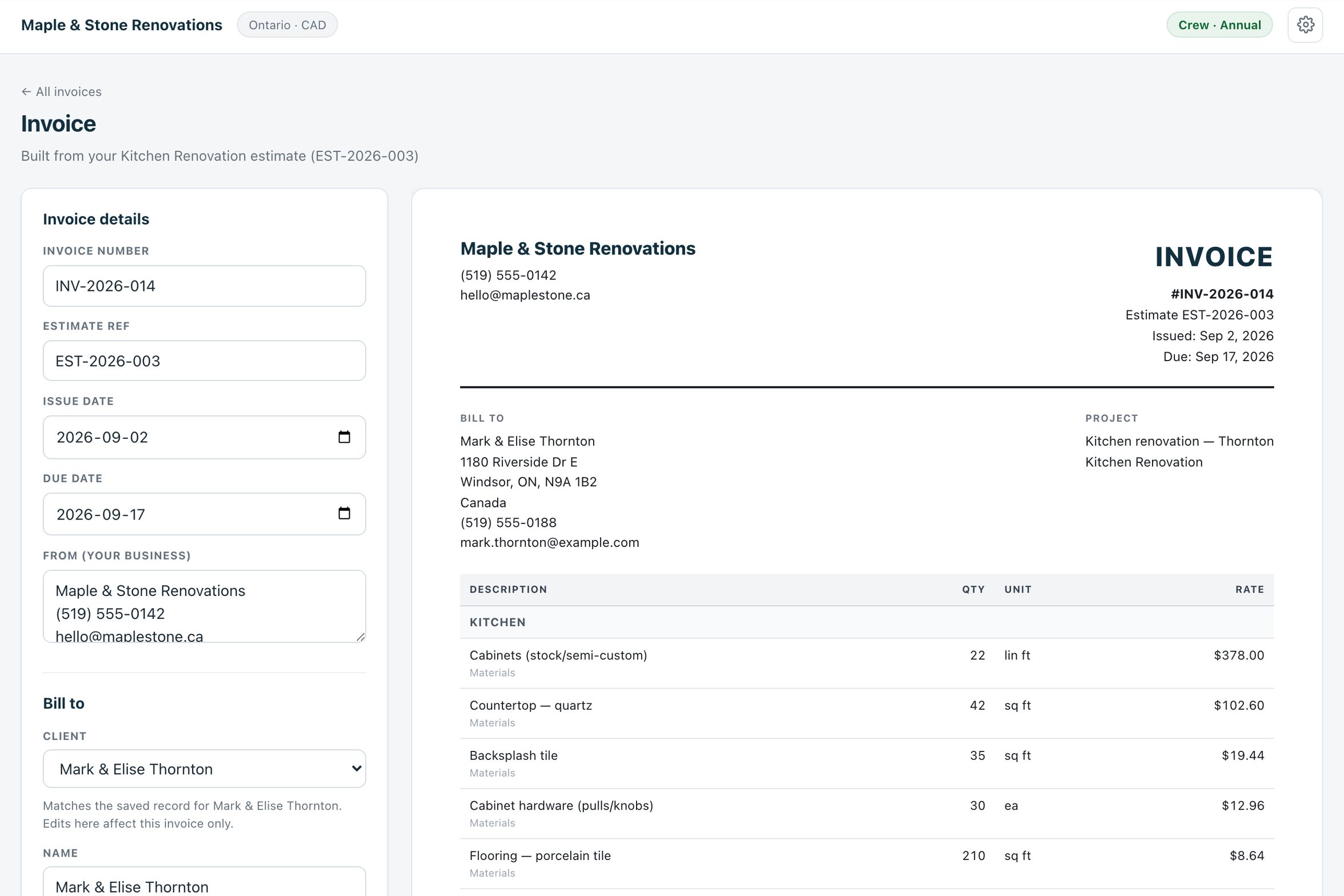Click '(519) 555-0142' in invoice preview
The image size is (1344, 896).
508,275
